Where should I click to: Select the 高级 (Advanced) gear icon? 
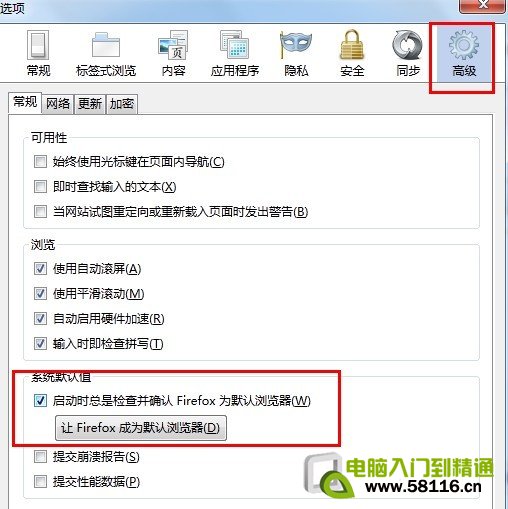pyautogui.click(x=464, y=53)
